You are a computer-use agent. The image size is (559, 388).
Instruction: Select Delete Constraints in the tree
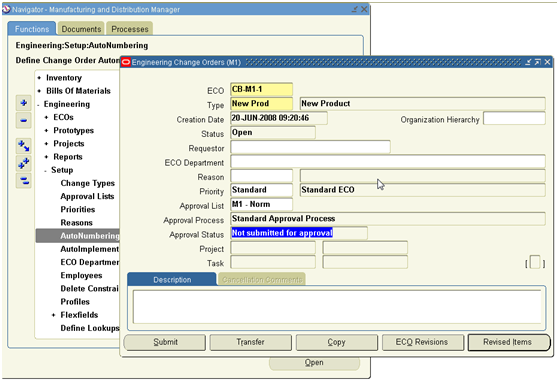click(89, 289)
